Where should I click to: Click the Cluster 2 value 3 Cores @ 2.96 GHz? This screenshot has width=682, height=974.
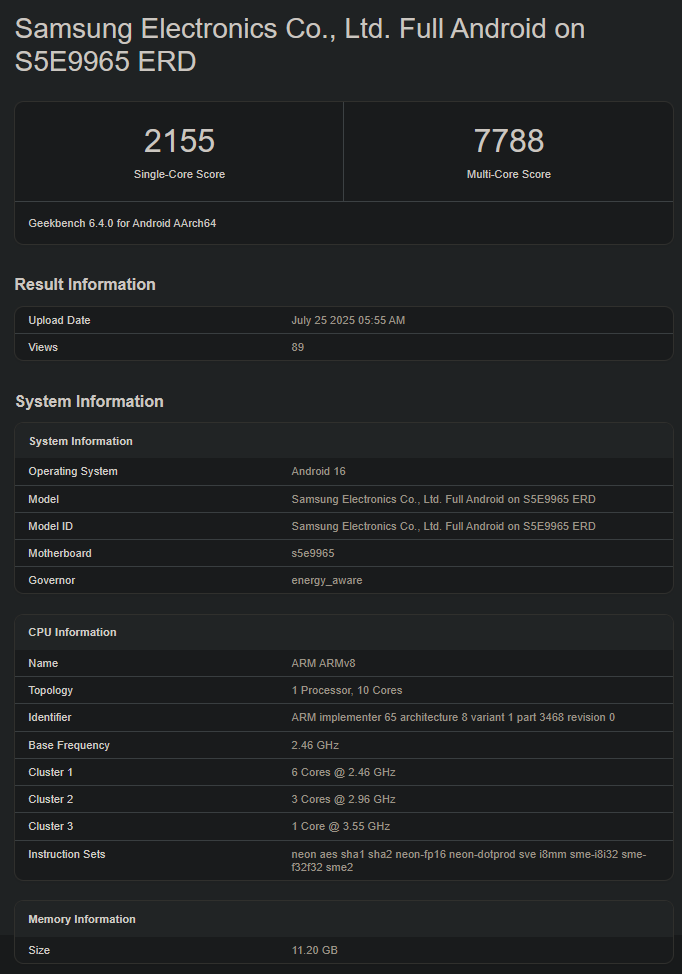[x=344, y=799]
